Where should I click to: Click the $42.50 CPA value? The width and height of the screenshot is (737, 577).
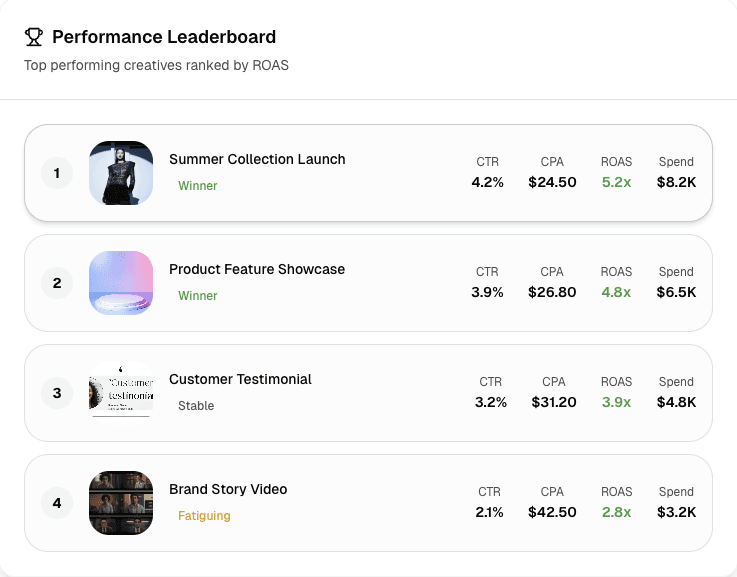[x=552, y=512]
